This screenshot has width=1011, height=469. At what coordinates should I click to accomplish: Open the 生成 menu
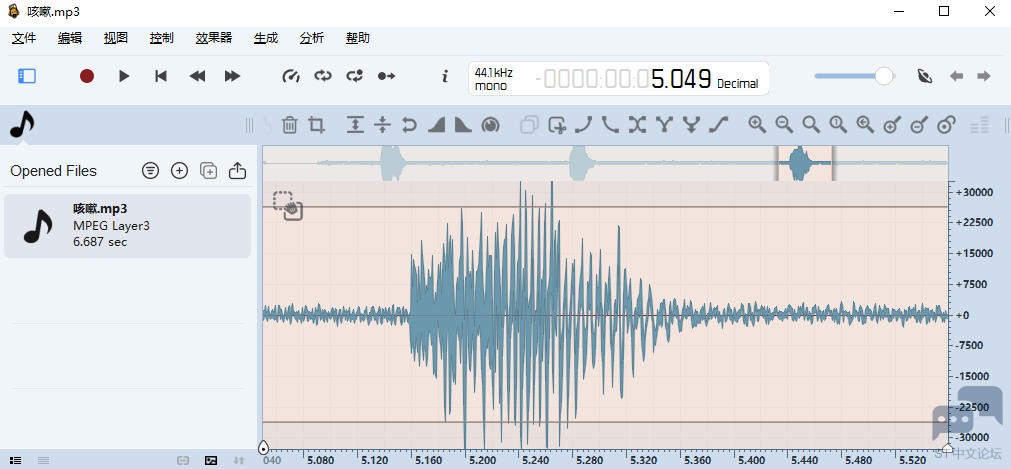(266, 38)
